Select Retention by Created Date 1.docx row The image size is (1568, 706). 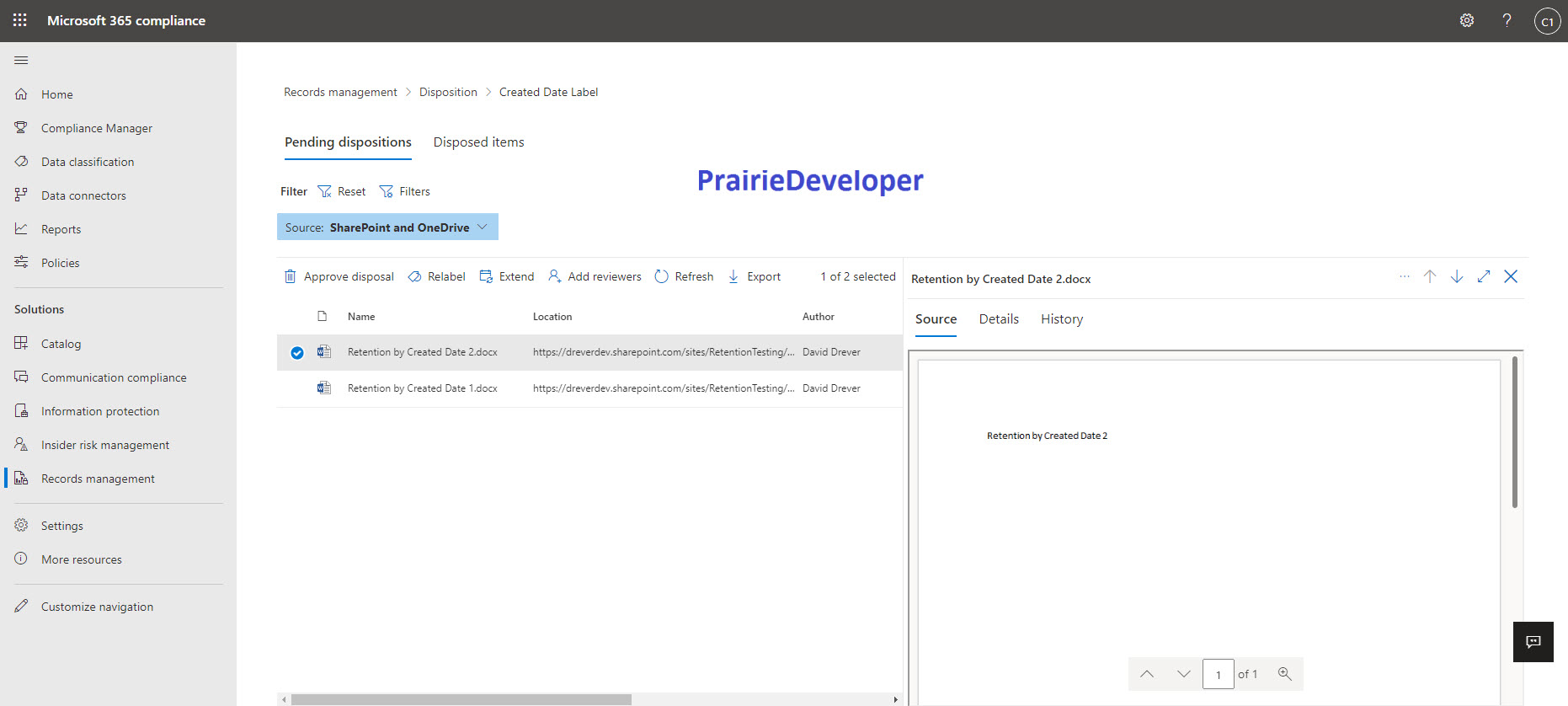point(297,388)
